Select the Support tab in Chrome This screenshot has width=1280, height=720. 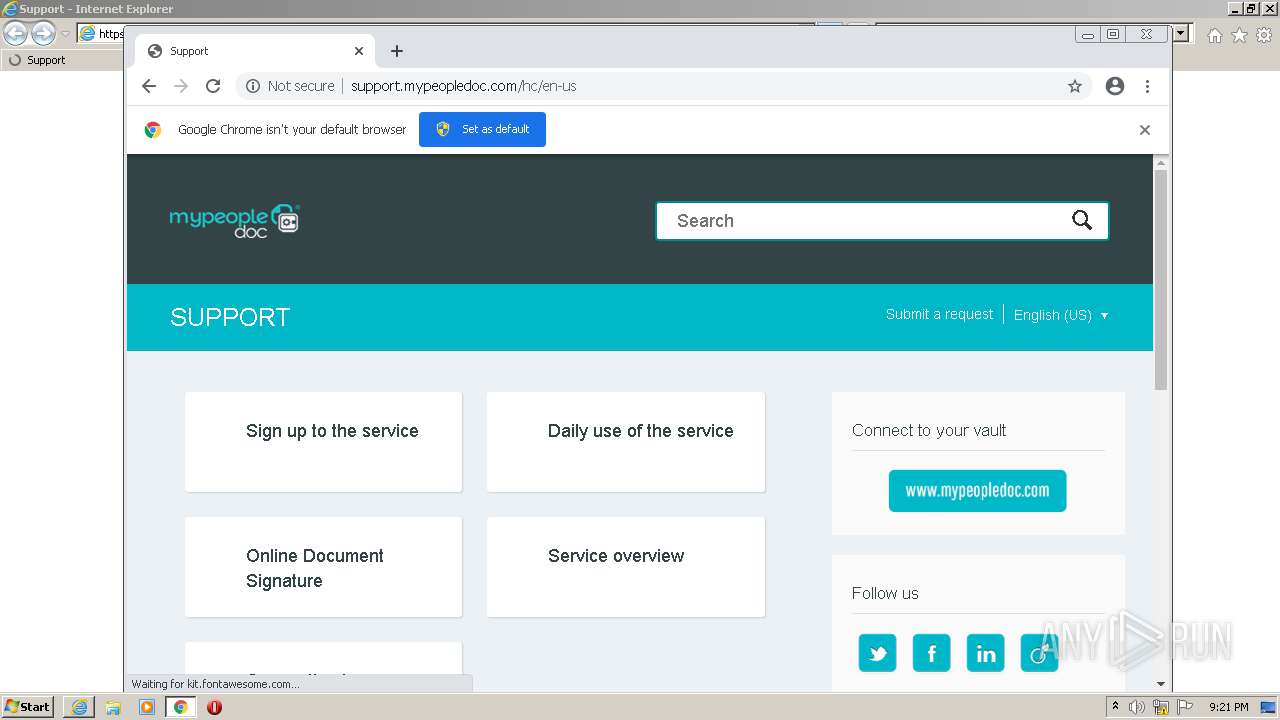255,51
